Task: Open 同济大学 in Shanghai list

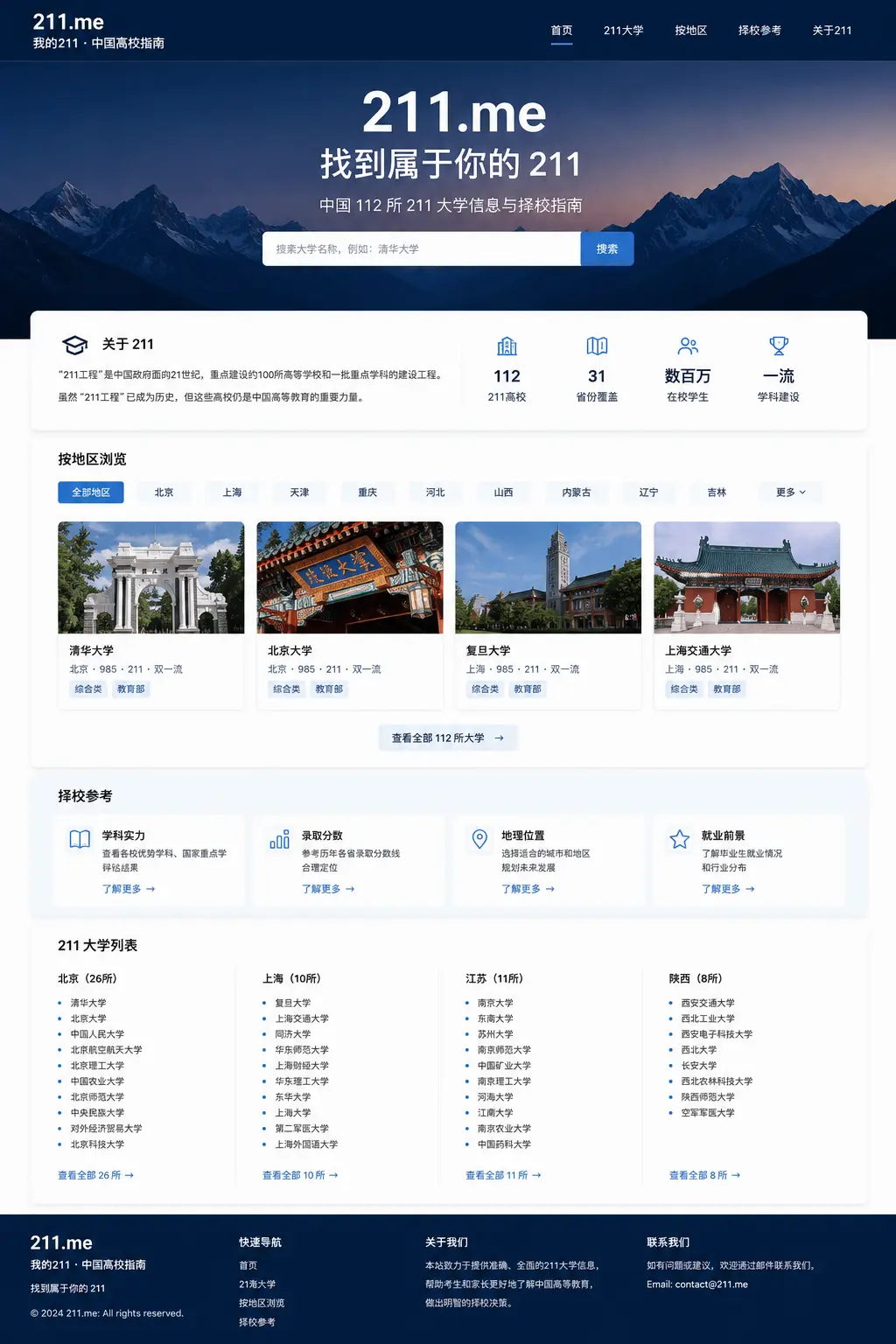Action: 293,1034
